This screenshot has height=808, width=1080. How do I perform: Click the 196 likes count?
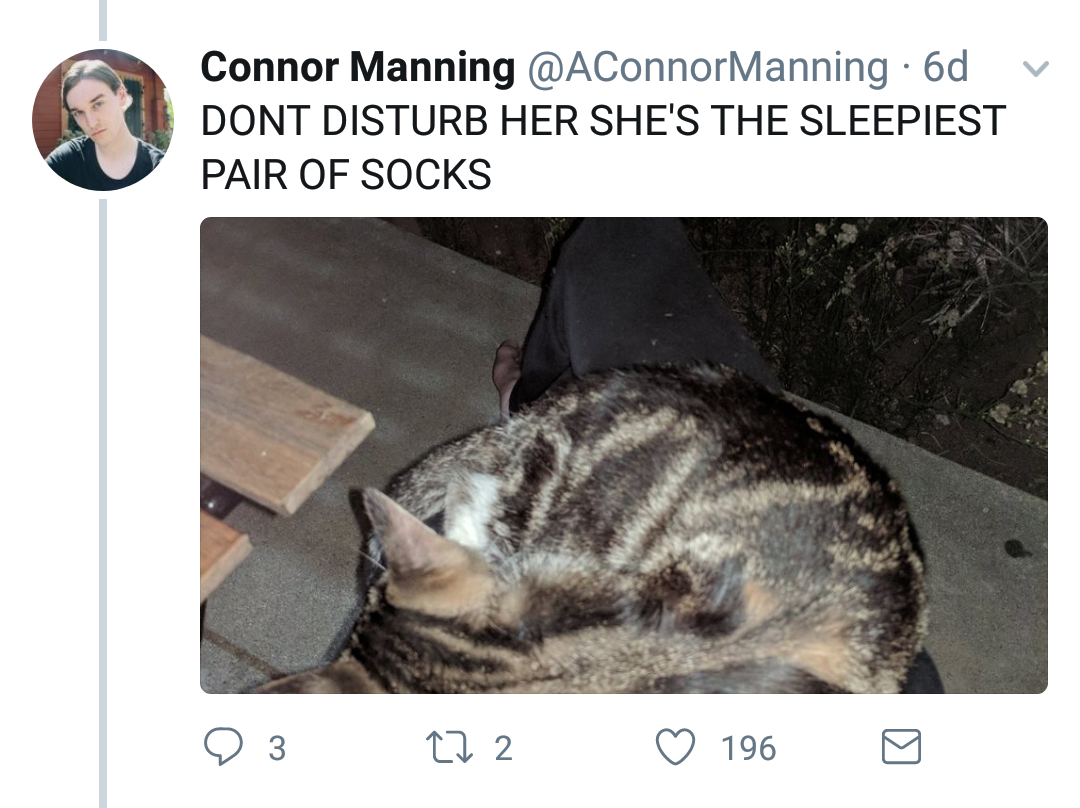[748, 748]
